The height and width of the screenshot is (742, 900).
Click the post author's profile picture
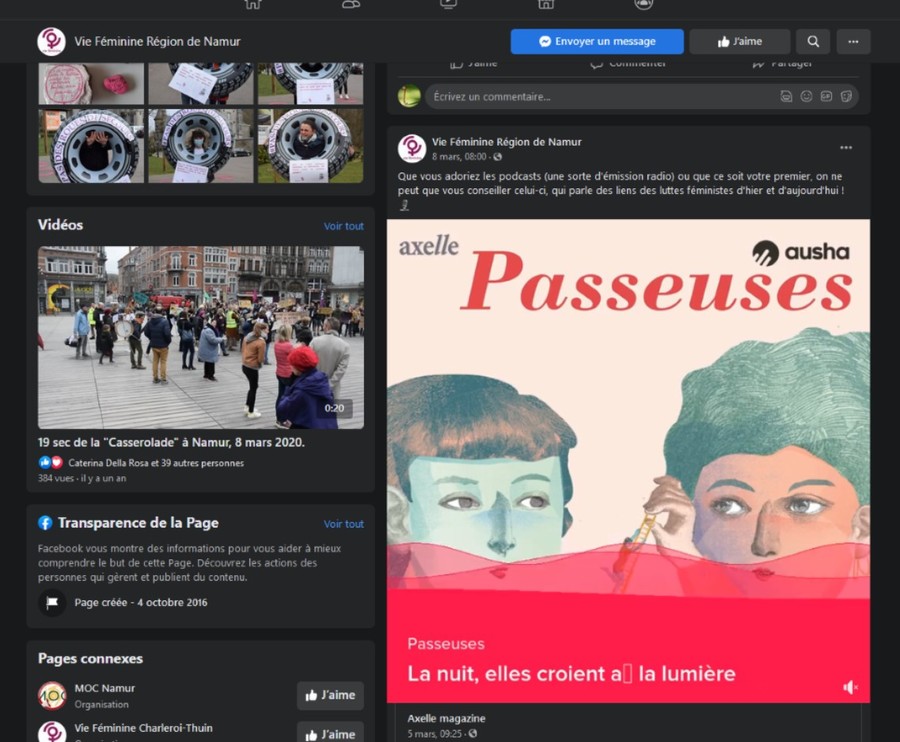(x=412, y=149)
